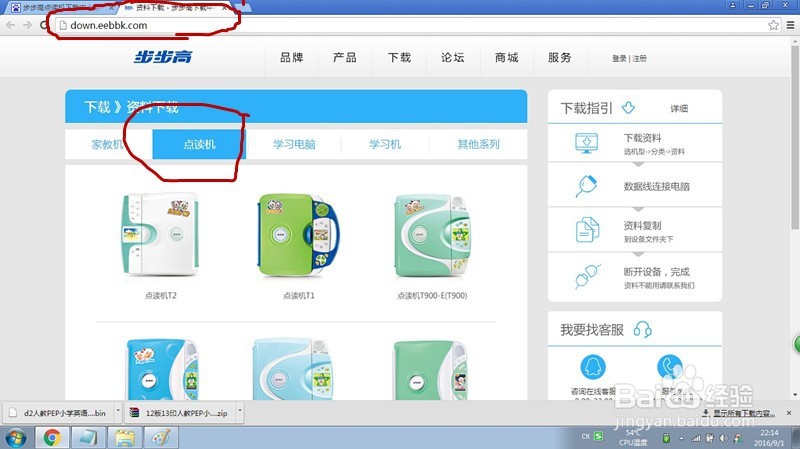Screen dimensions: 800x449
Task: Open 论坛 navigation menu
Action: pyautogui.click(x=453, y=58)
